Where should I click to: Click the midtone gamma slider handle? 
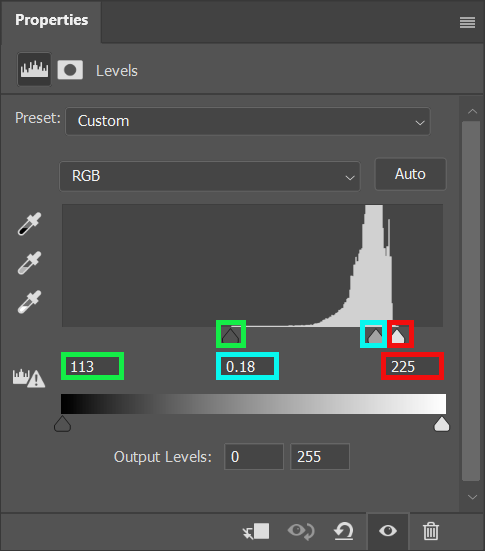375,336
